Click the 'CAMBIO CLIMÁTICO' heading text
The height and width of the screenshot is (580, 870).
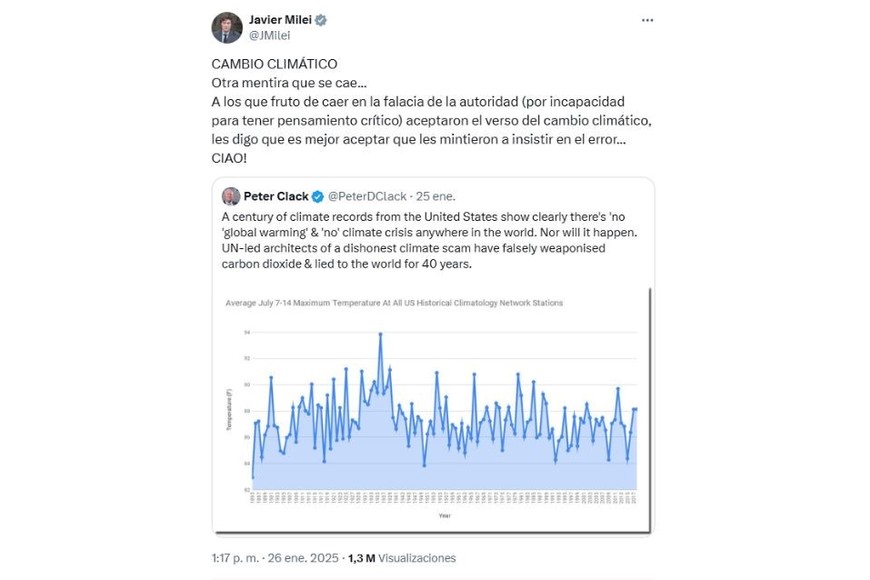click(x=273, y=63)
